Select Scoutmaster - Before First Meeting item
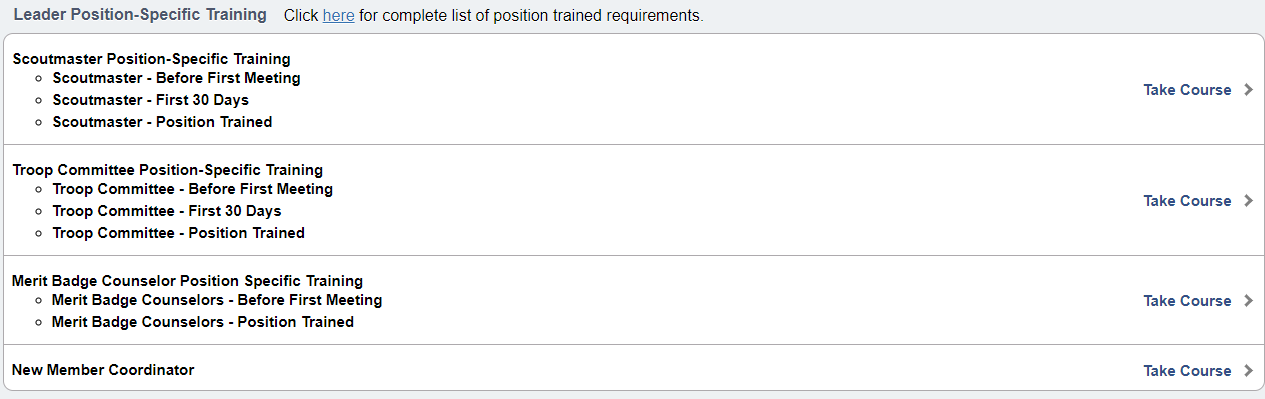The image size is (1265, 399). coord(176,78)
